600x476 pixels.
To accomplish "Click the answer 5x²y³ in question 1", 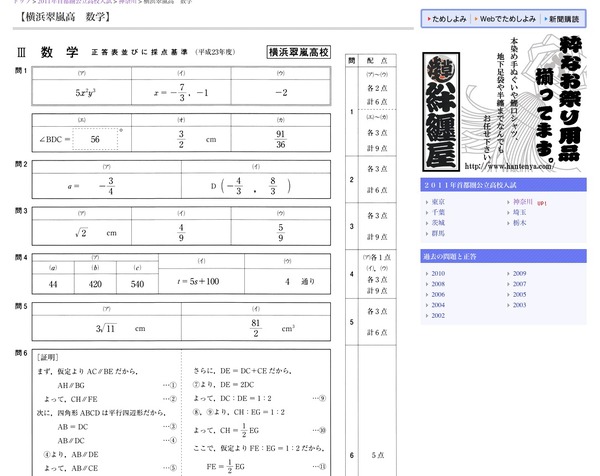I will pos(85,93).
